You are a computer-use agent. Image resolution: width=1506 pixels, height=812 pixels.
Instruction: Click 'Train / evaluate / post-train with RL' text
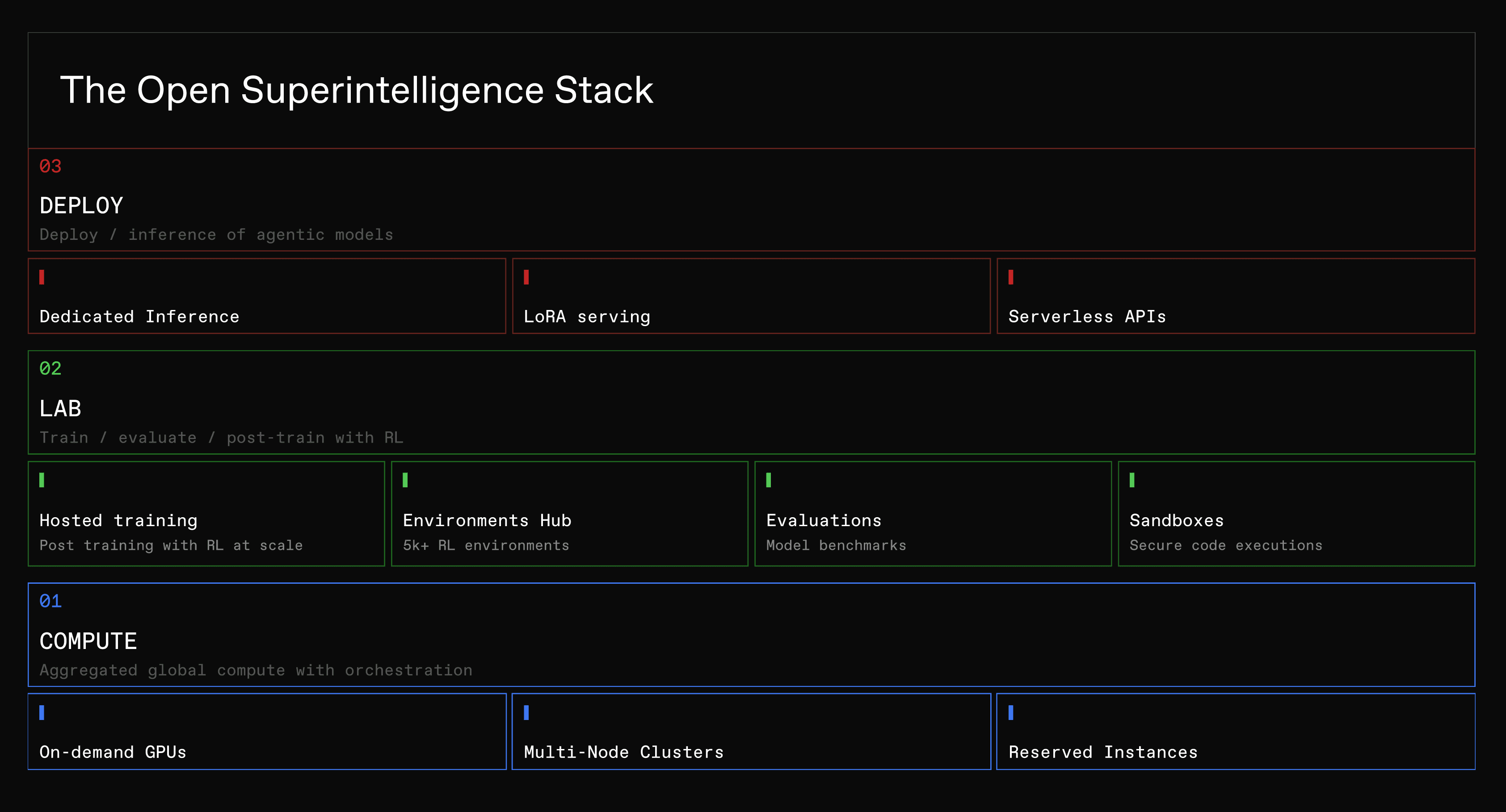click(222, 438)
